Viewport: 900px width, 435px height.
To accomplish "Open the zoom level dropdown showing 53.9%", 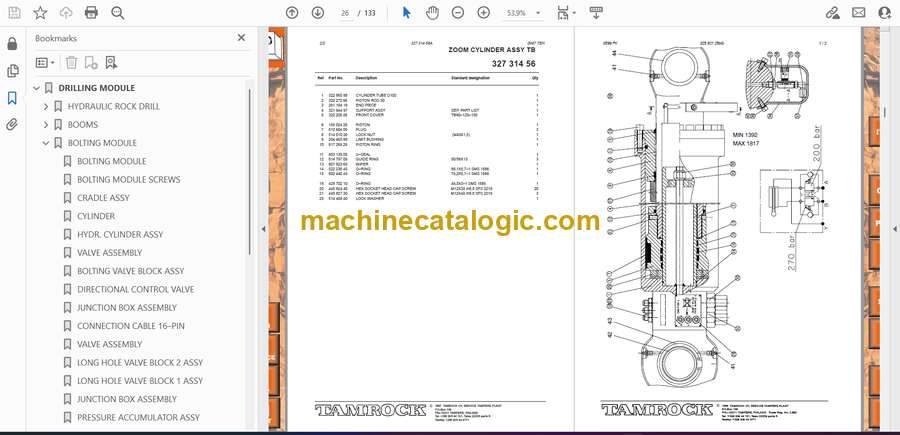I will 523,13.
